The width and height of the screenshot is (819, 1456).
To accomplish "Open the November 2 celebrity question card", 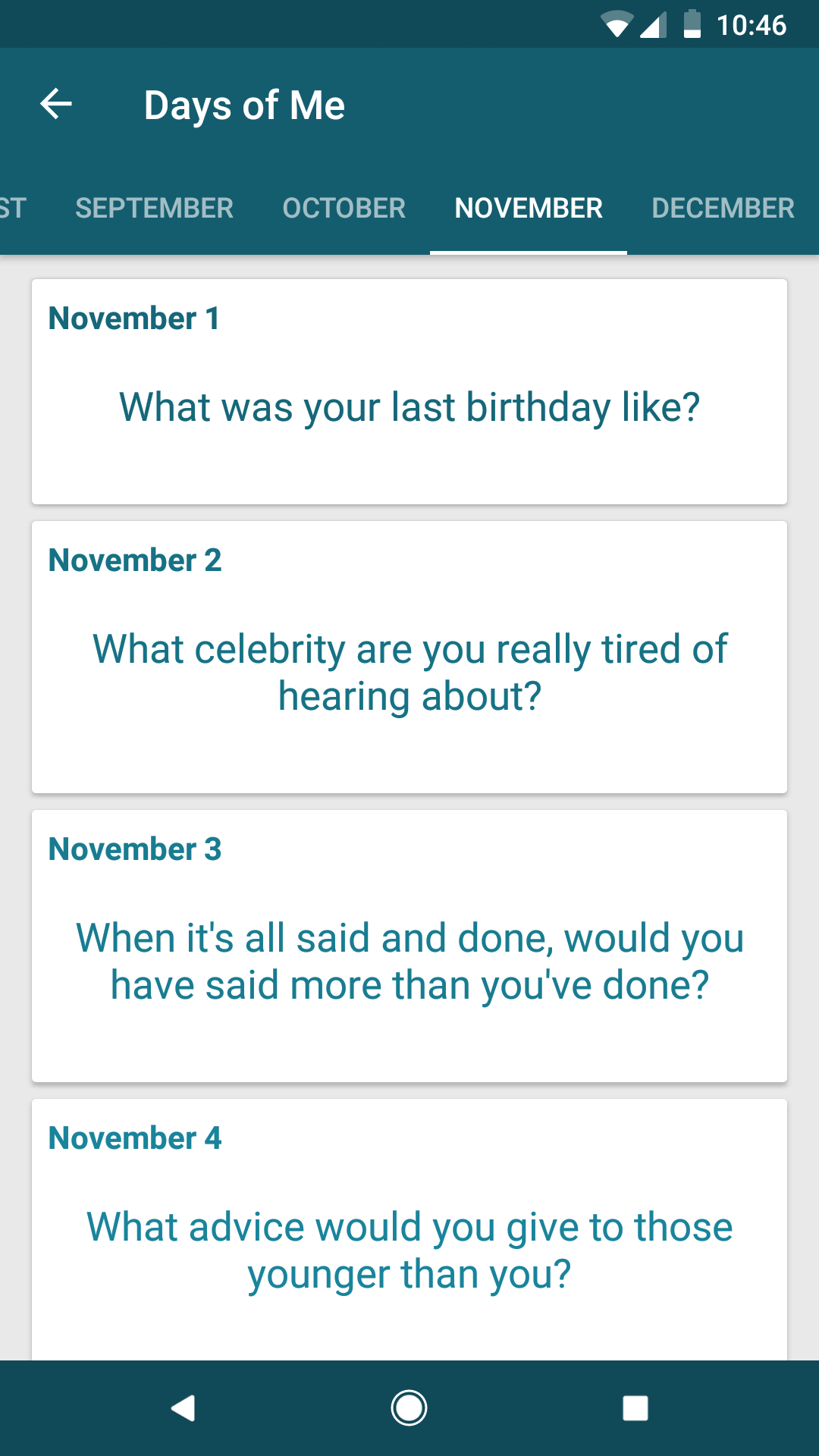I will click(409, 673).
